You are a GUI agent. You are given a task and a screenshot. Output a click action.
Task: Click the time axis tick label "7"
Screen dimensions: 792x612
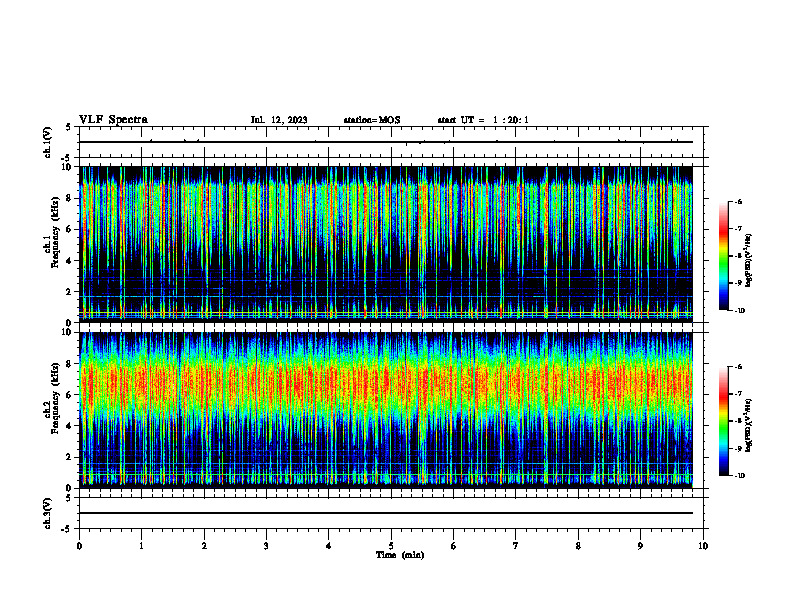(516, 546)
